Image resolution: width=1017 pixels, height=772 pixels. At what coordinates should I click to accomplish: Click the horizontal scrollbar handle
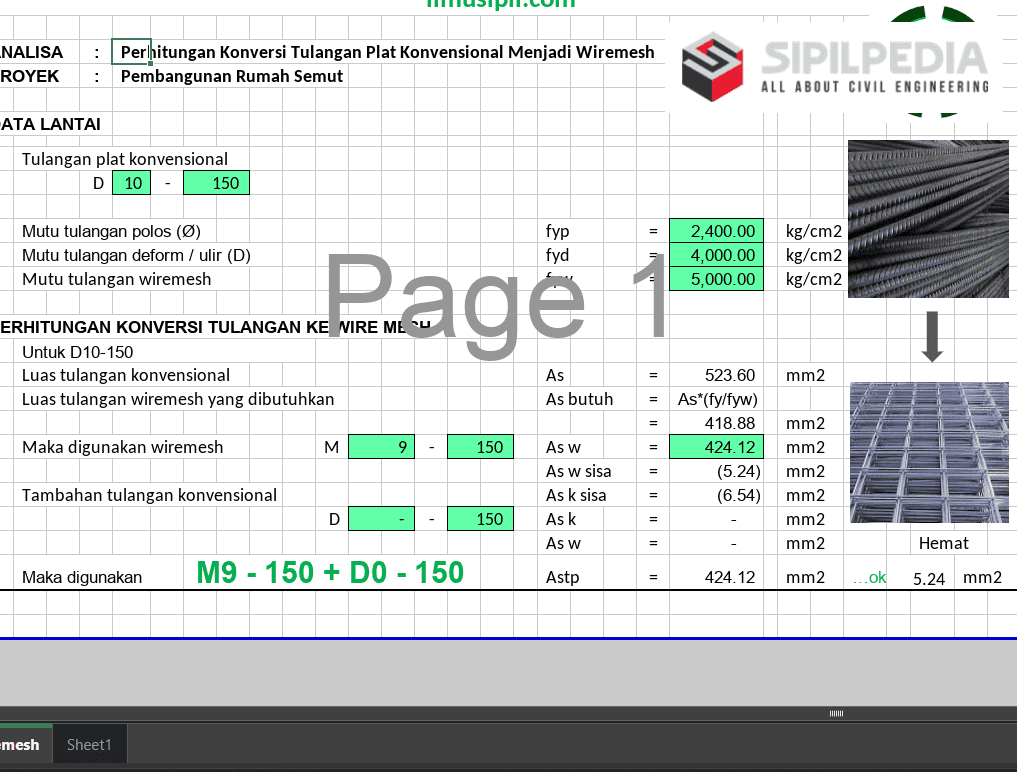click(836, 713)
